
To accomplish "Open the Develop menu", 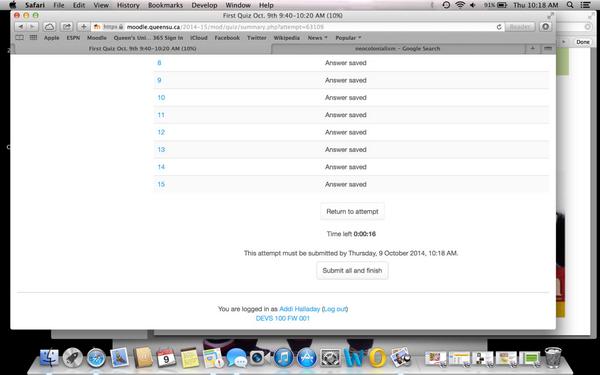I will pos(204,5).
